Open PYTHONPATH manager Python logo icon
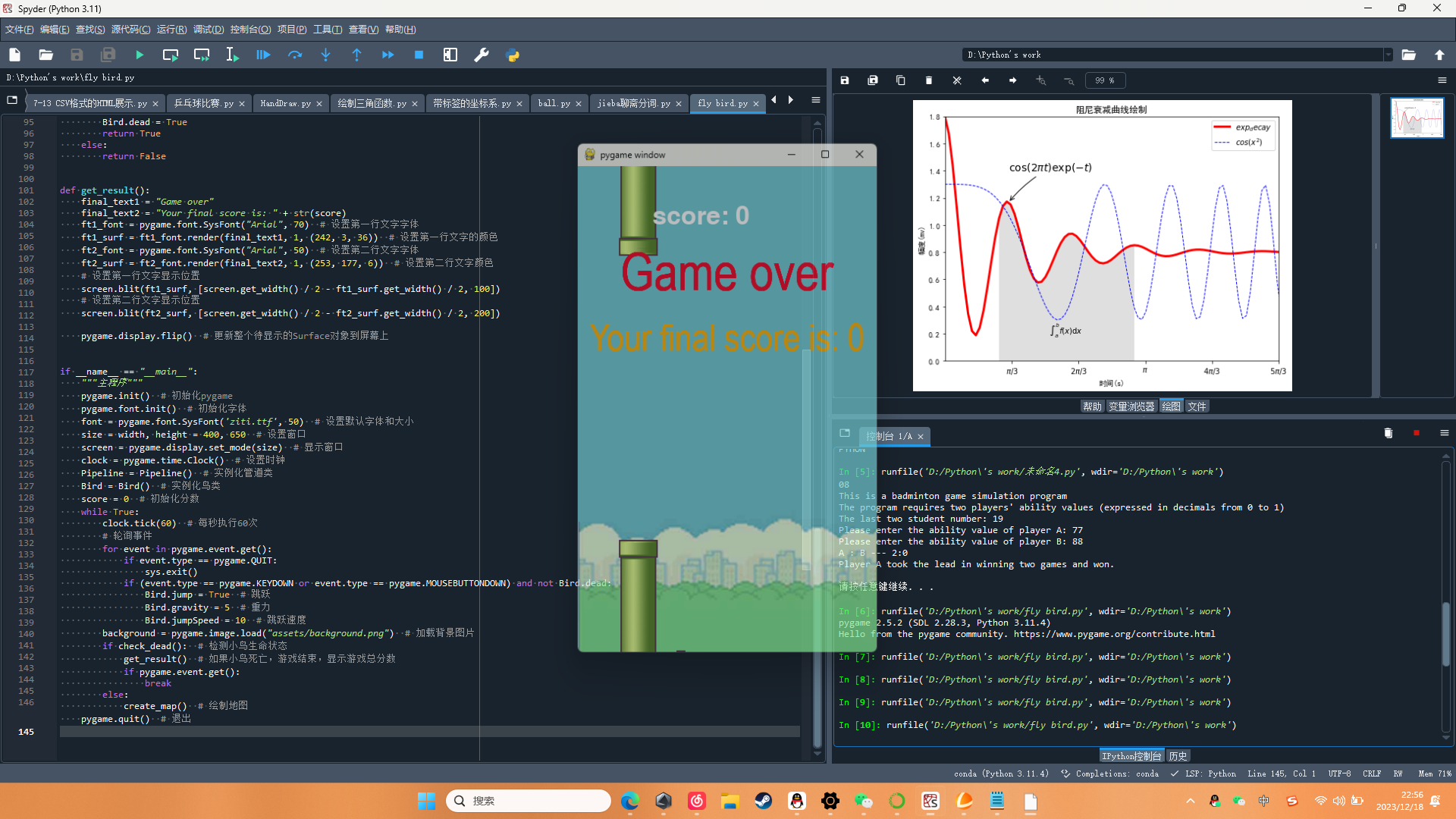The width and height of the screenshot is (1456, 819). pyautogui.click(x=513, y=55)
